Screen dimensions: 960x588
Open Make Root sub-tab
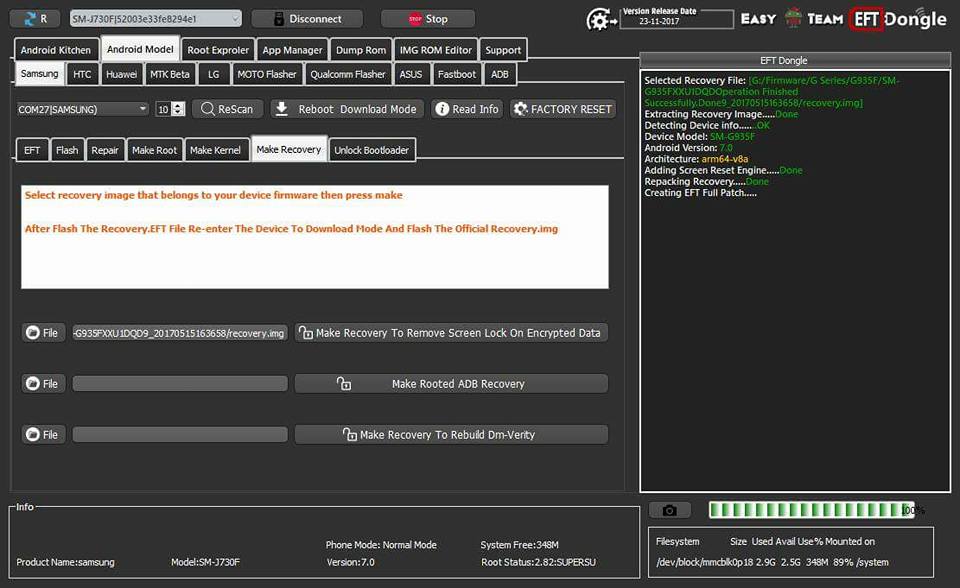tap(154, 150)
